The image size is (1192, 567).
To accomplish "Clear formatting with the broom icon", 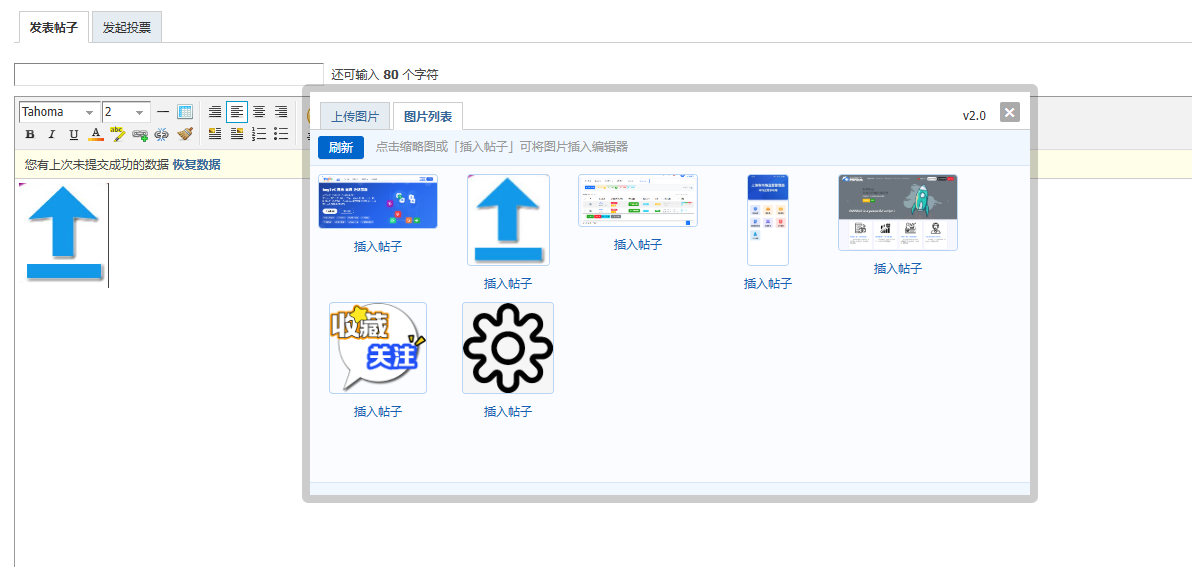I will (x=185, y=135).
